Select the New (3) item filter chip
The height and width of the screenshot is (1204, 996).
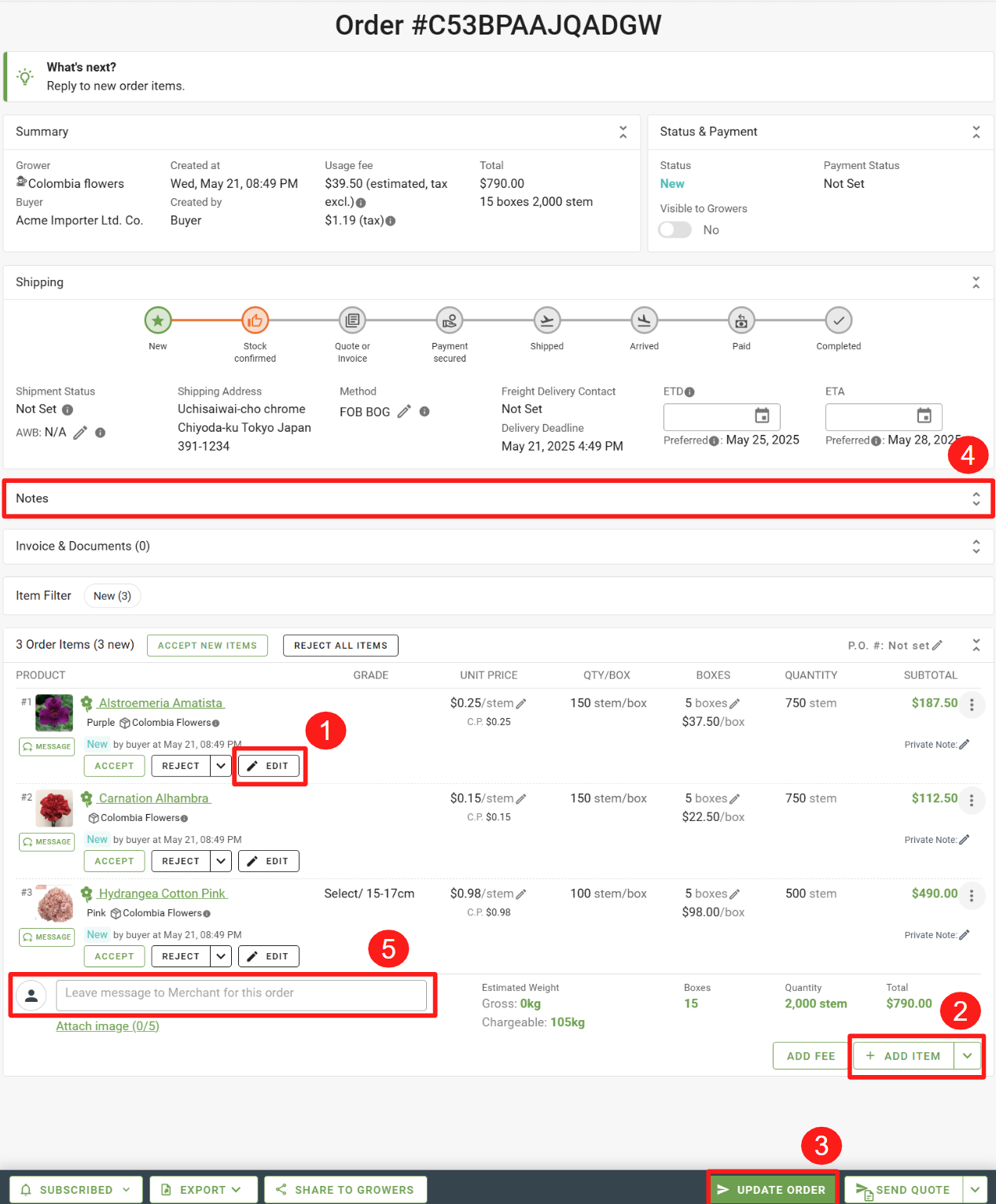coord(112,596)
